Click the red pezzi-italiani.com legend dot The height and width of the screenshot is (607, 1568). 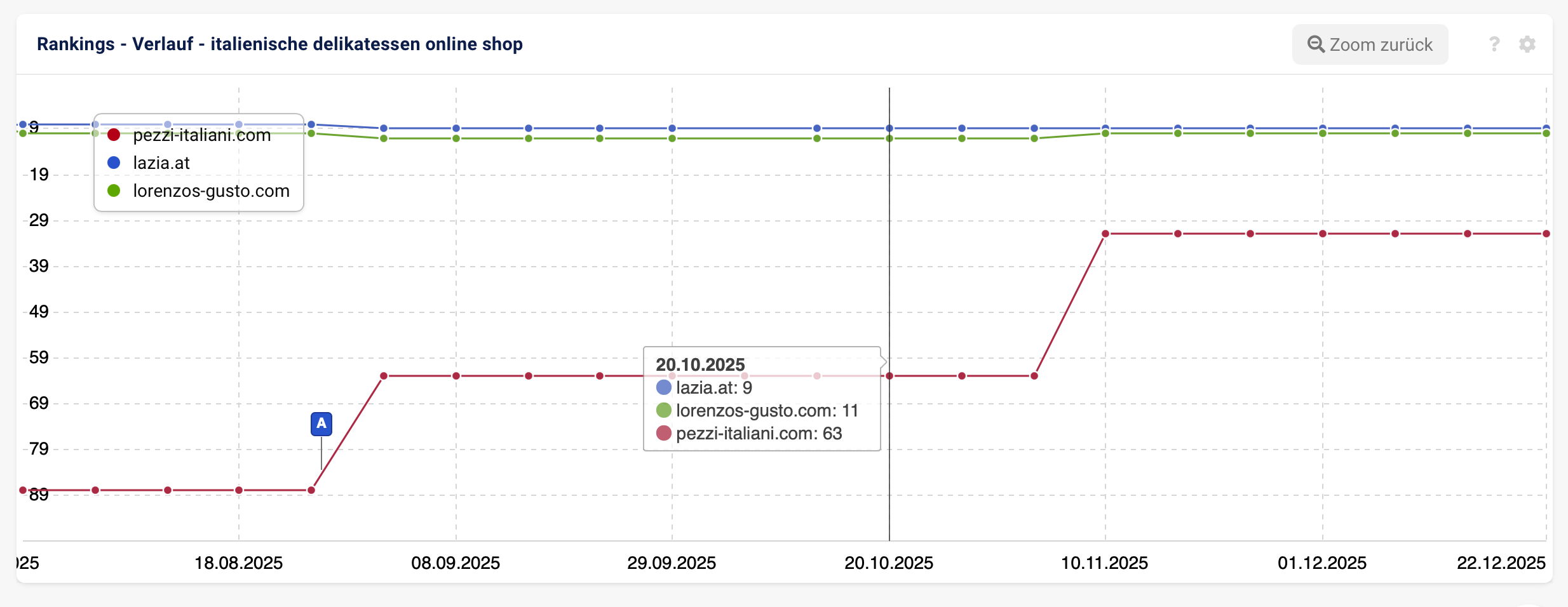pos(114,135)
